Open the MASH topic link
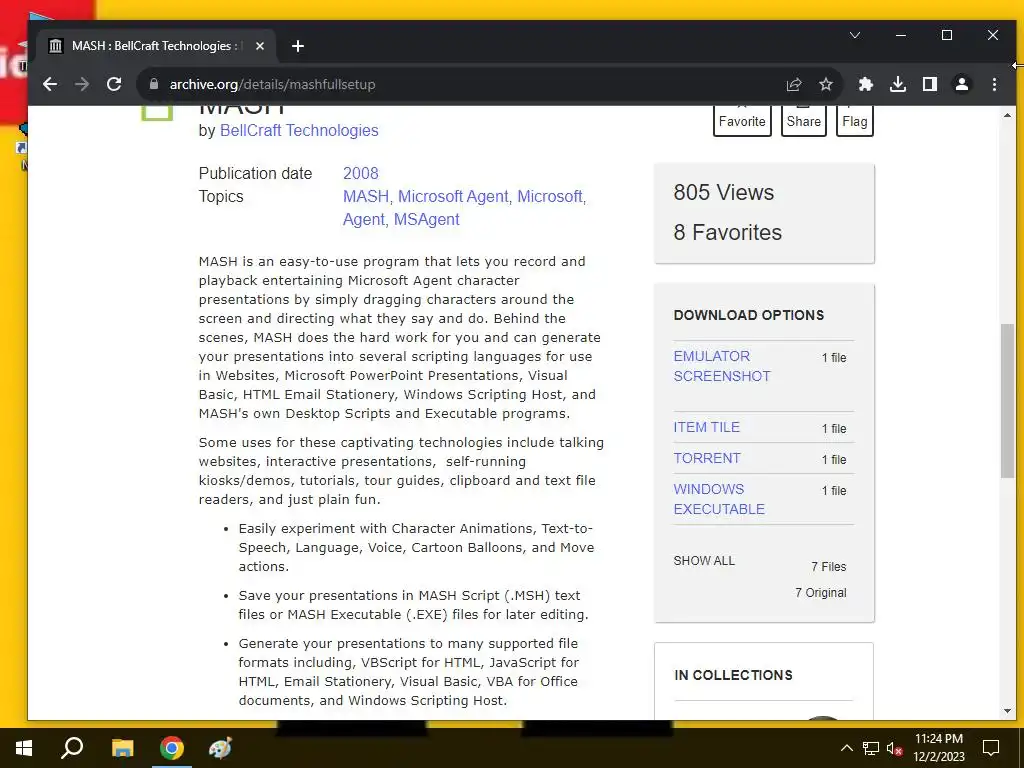The image size is (1024, 768). point(366,196)
